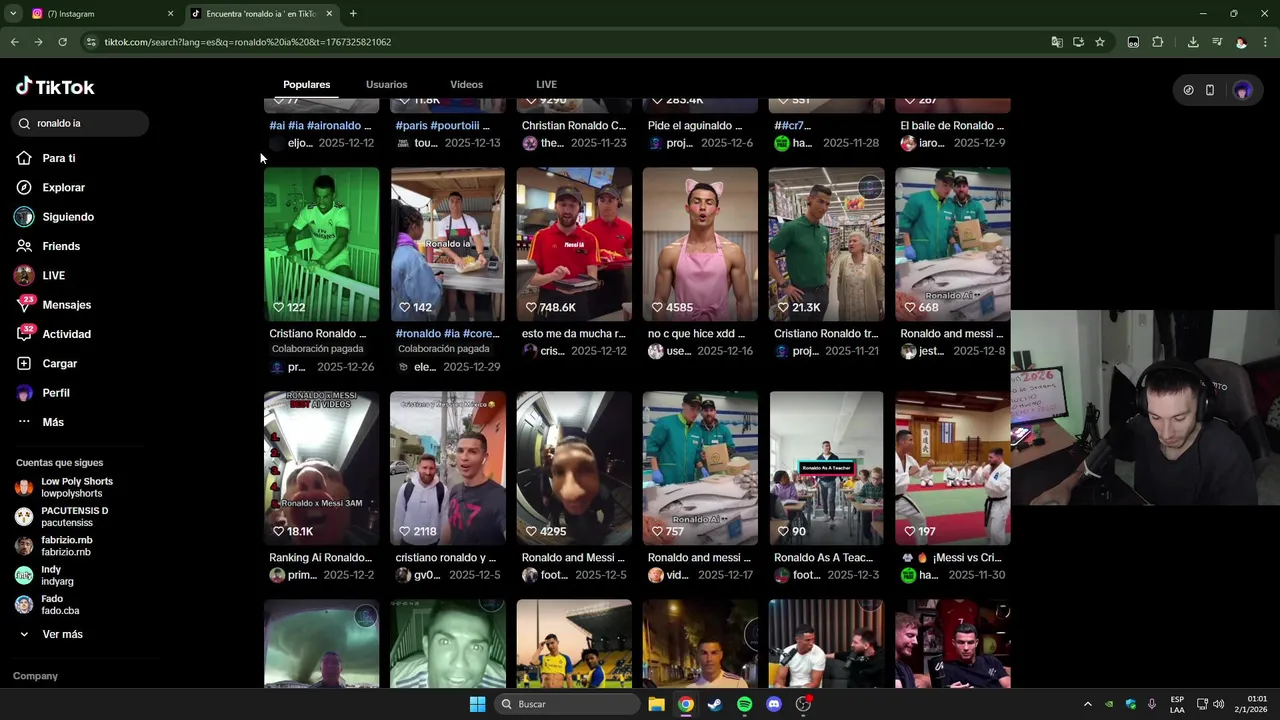The width and height of the screenshot is (1280, 720).
Task: Open Steam from the taskbar
Action: pyautogui.click(x=715, y=704)
